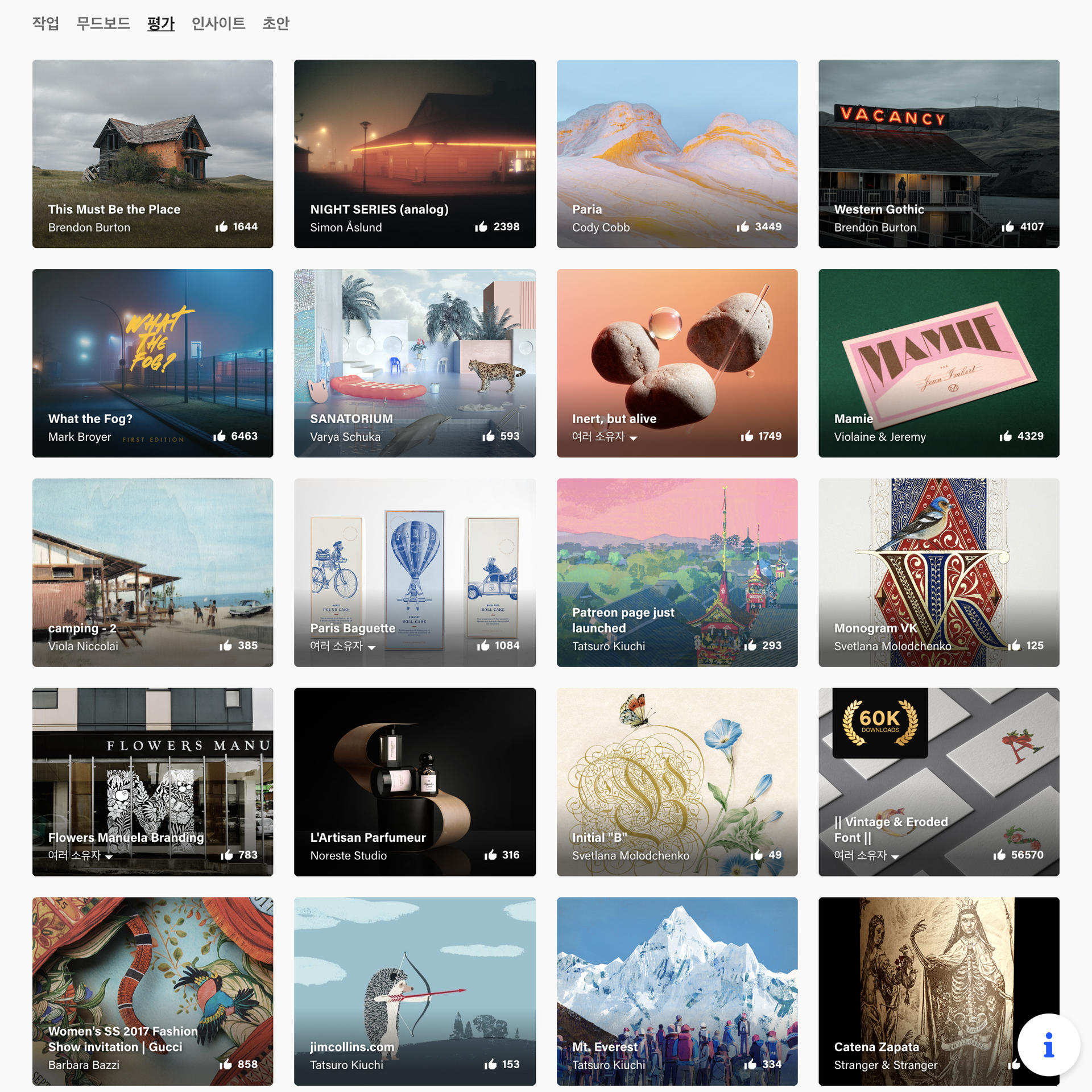Click thumbs-up icon on What the Fog?
The height and width of the screenshot is (1092, 1092).
point(220,436)
